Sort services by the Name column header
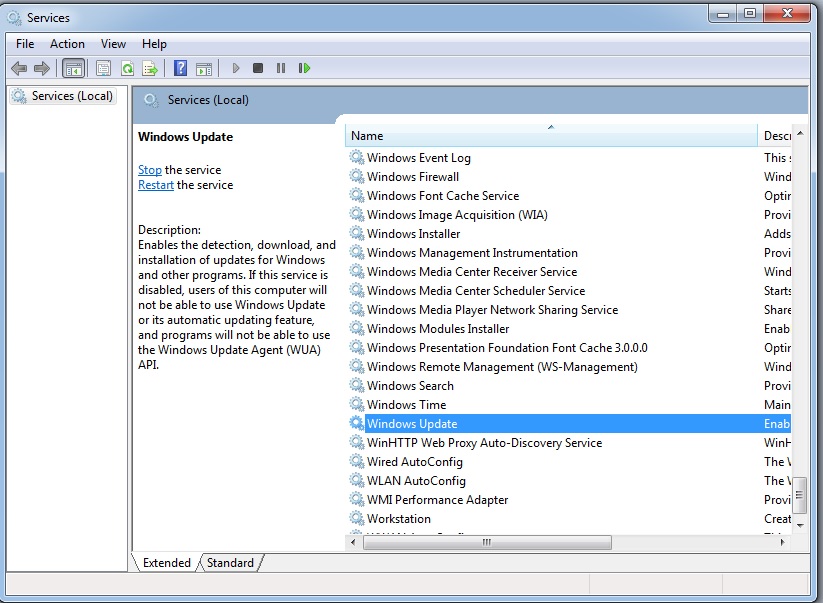Image resolution: width=823 pixels, height=603 pixels. tap(550, 136)
